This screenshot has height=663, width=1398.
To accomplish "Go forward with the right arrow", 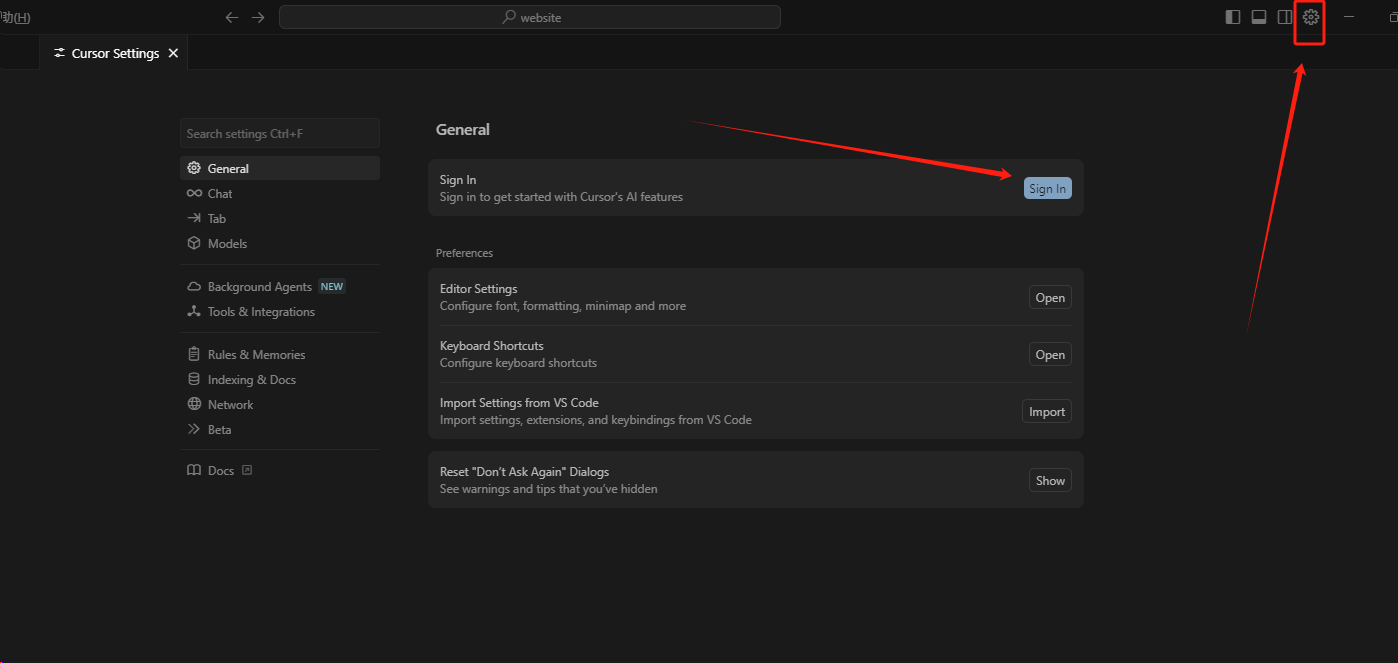I will tap(258, 17).
